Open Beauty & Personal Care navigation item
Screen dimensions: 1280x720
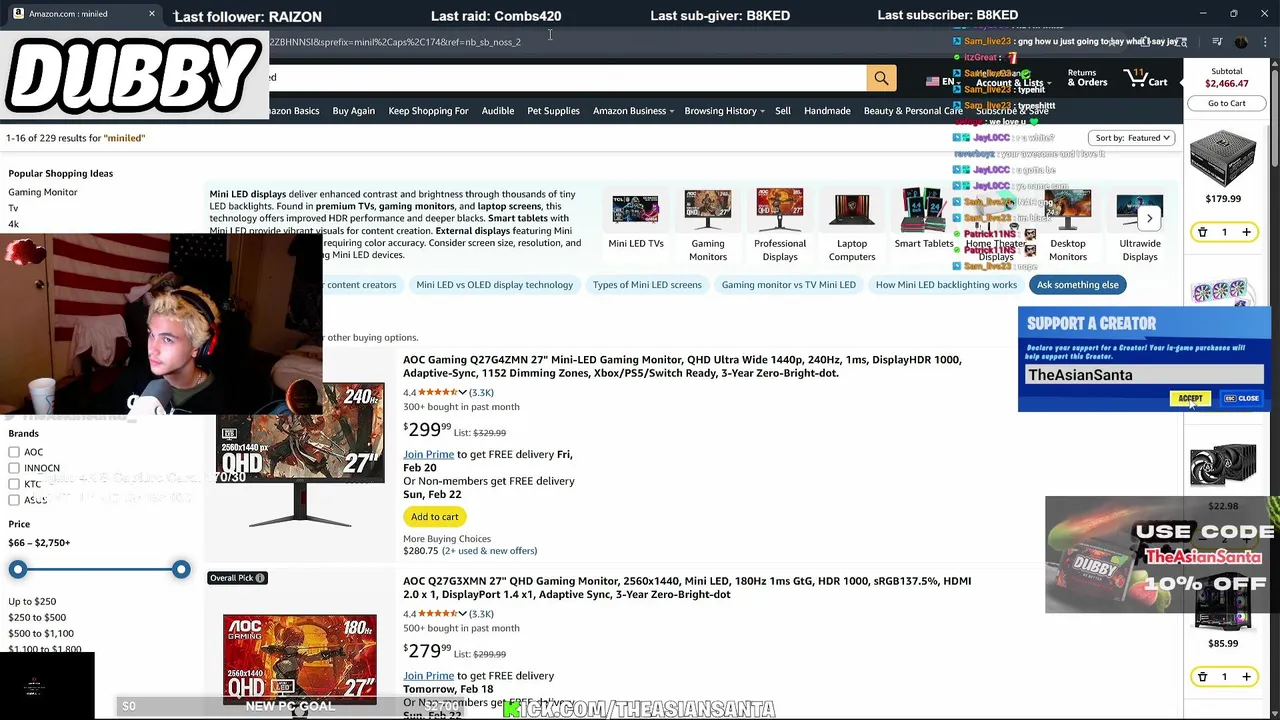click(x=913, y=111)
